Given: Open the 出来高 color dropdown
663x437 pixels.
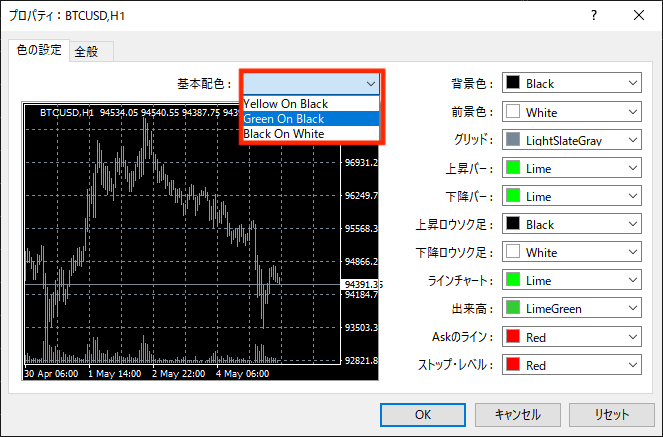Looking at the screenshot, I should pyautogui.click(x=572, y=308).
